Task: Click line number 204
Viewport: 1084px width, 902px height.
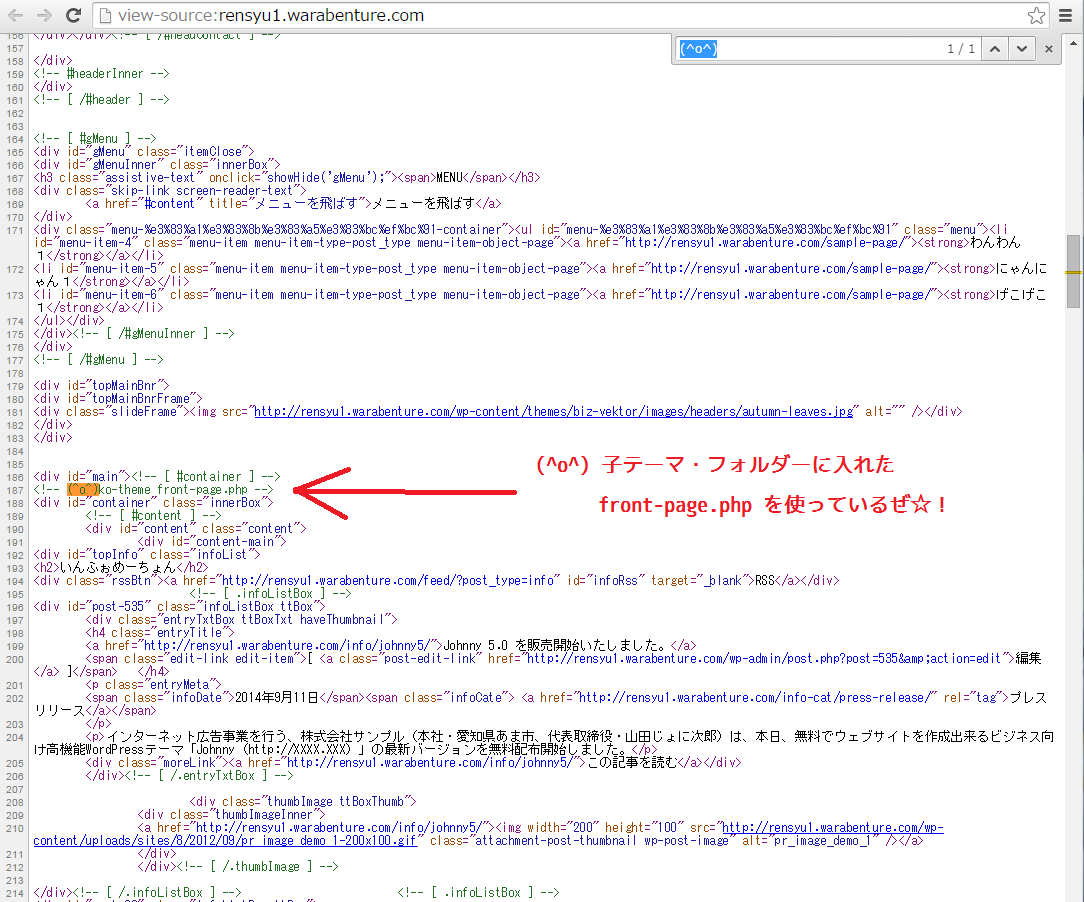Action: point(15,737)
